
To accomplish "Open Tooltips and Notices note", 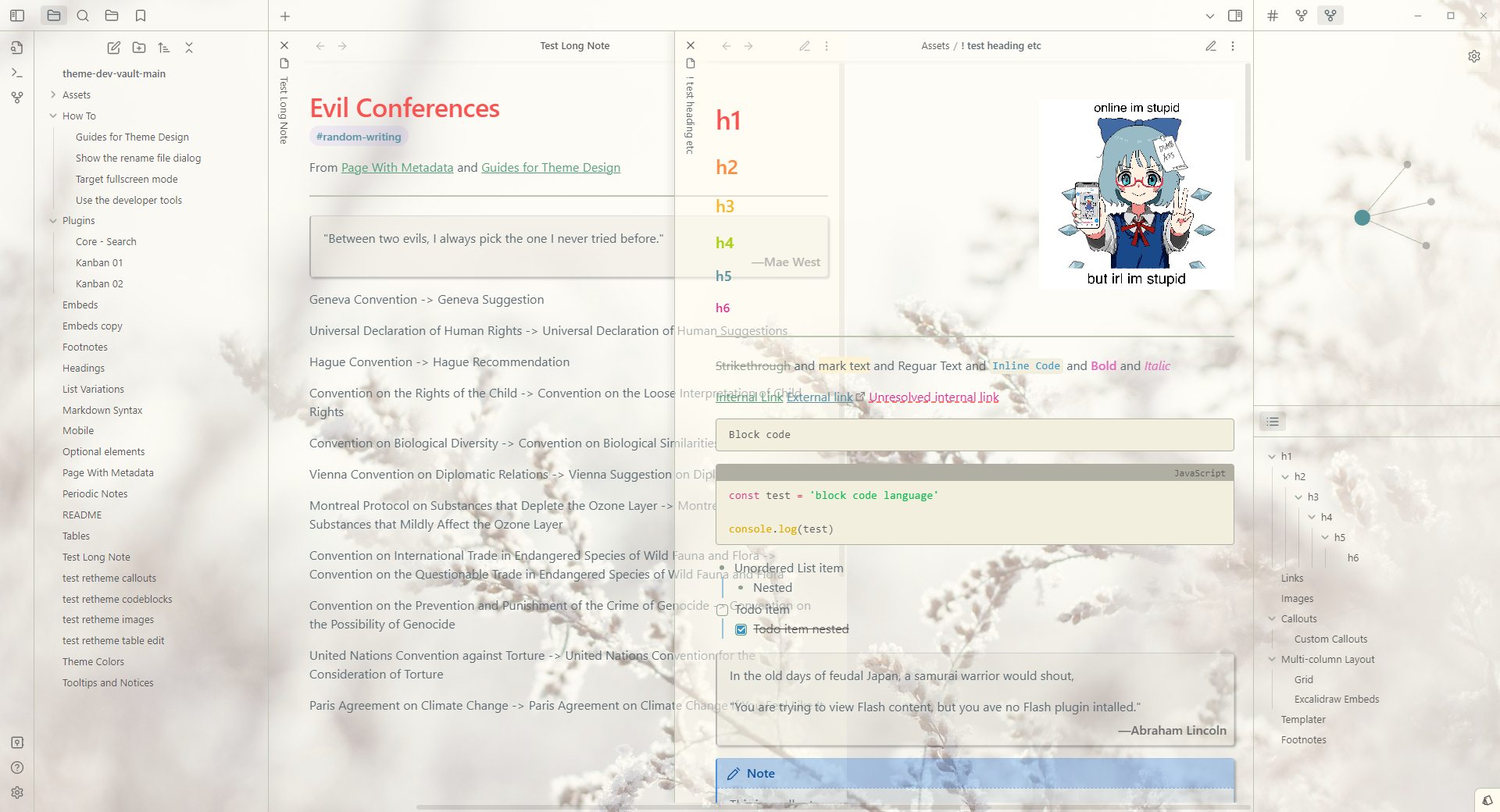I will (108, 683).
